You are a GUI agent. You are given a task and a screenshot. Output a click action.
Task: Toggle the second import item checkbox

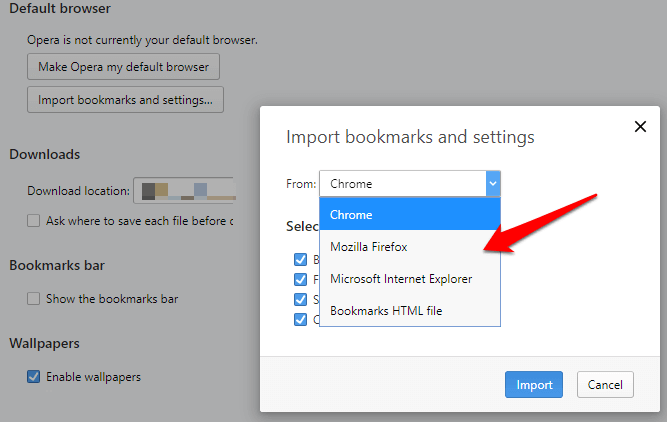(300, 279)
